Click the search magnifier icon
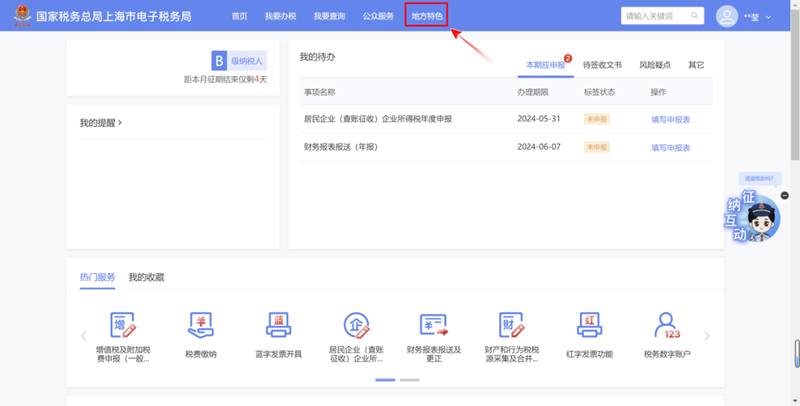Viewport: 800px width, 406px height. click(695, 16)
